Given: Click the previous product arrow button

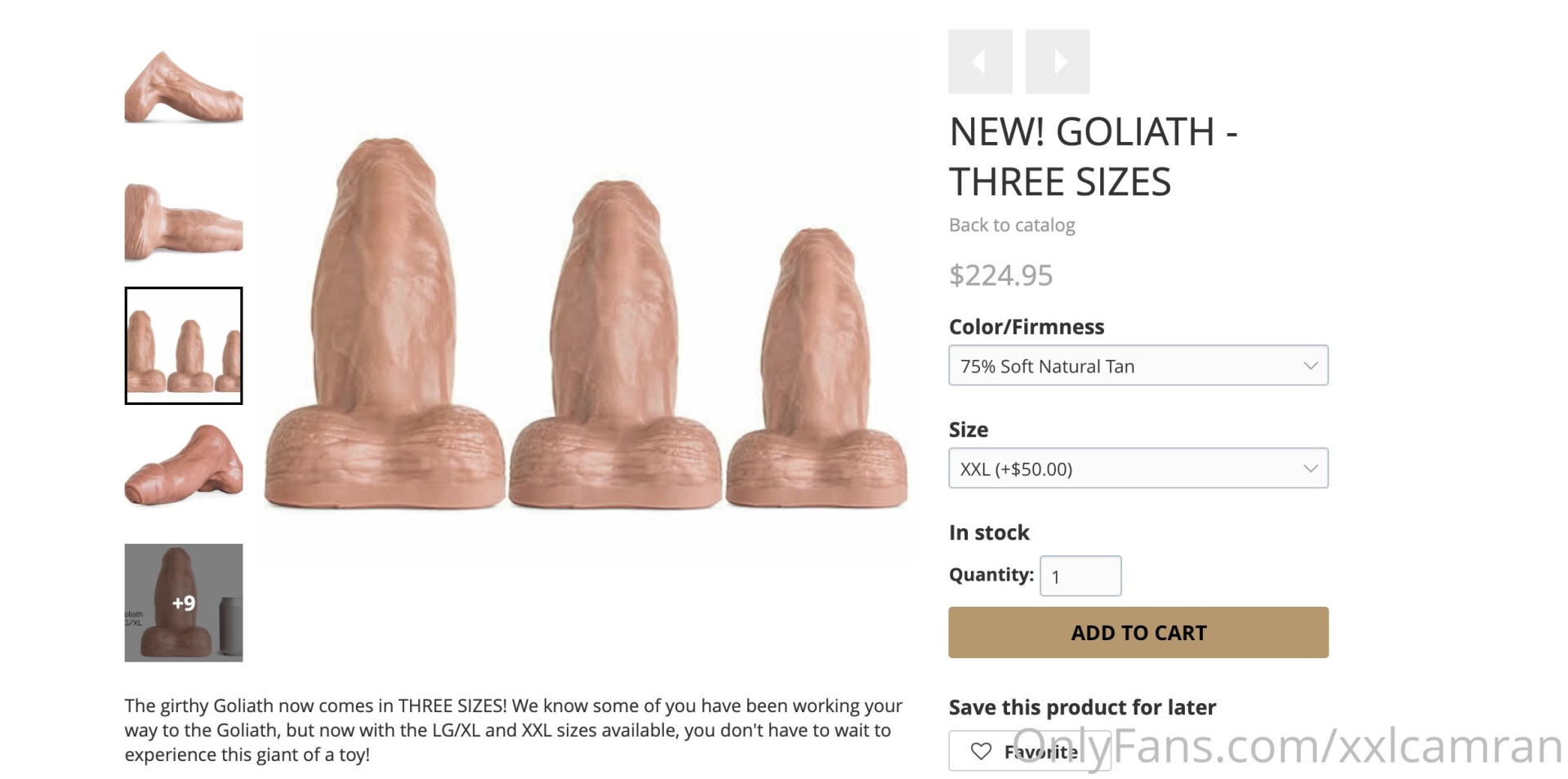Looking at the screenshot, I should click(x=980, y=62).
